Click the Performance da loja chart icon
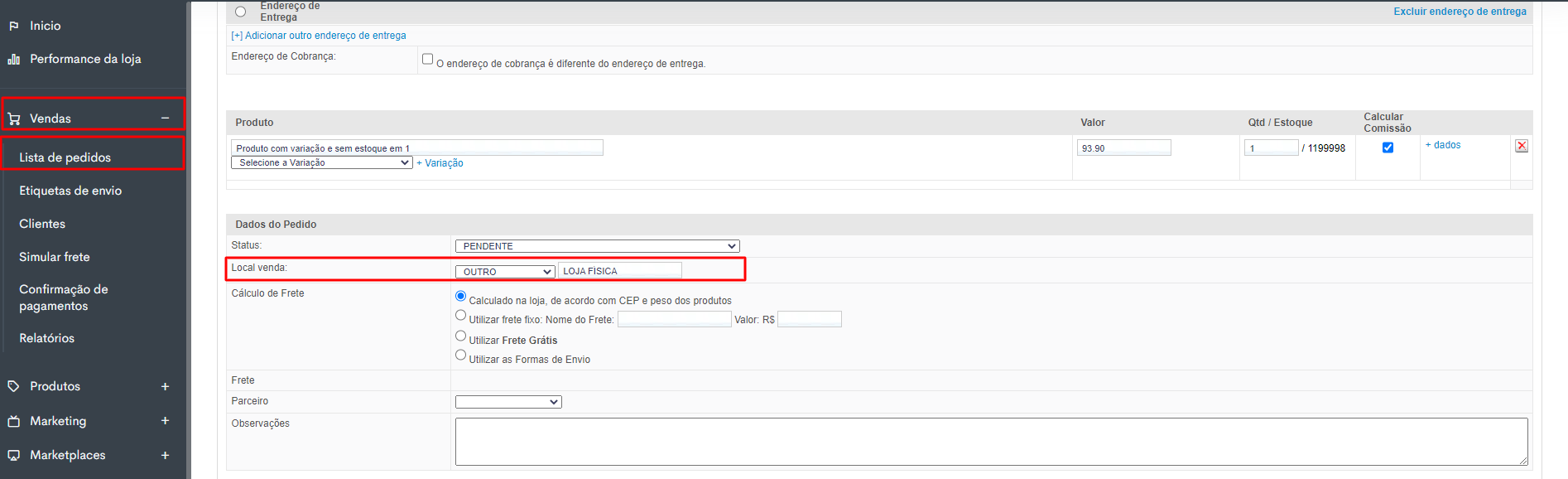This screenshot has width=1568, height=479. (x=13, y=59)
